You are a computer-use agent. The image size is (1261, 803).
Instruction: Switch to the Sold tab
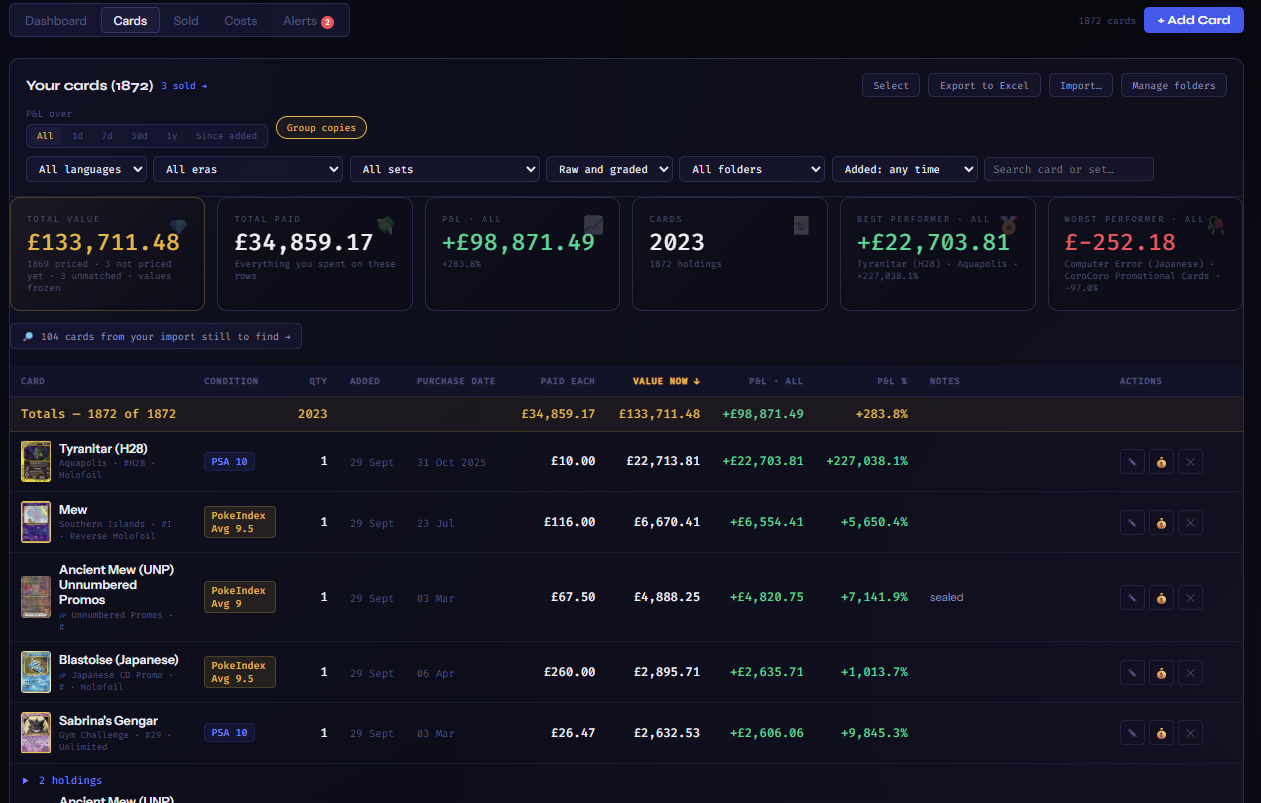(x=186, y=20)
